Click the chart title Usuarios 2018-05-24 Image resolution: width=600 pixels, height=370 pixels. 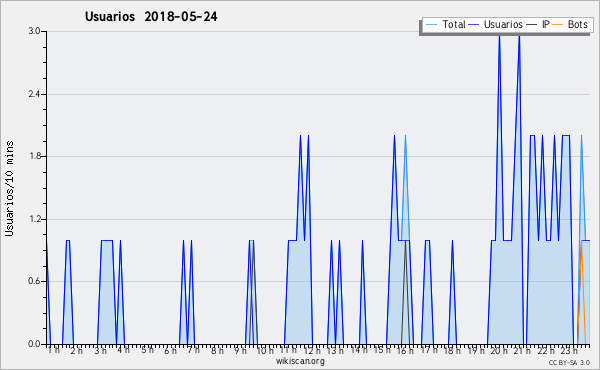151,16
